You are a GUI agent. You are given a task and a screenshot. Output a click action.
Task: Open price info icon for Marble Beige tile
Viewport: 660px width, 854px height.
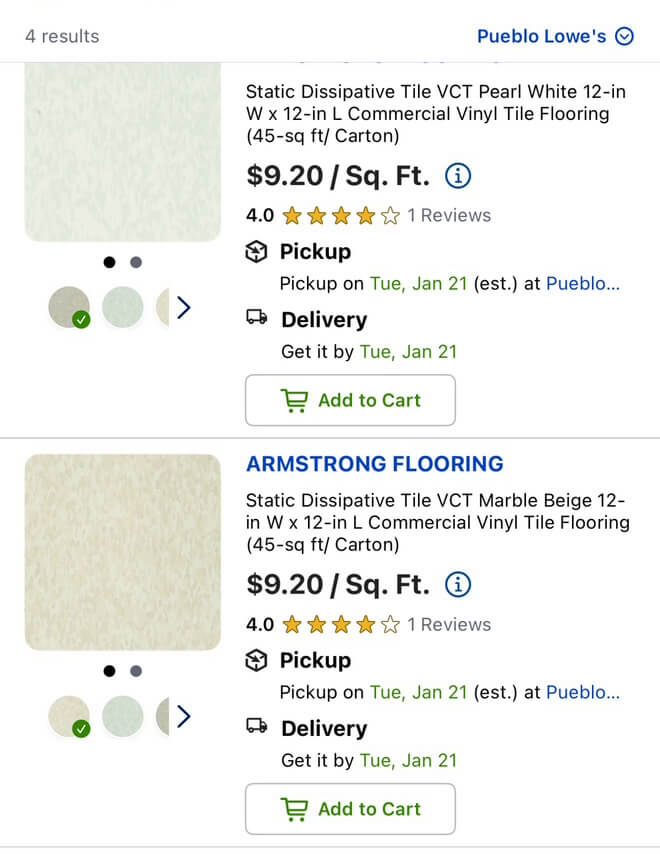click(458, 585)
